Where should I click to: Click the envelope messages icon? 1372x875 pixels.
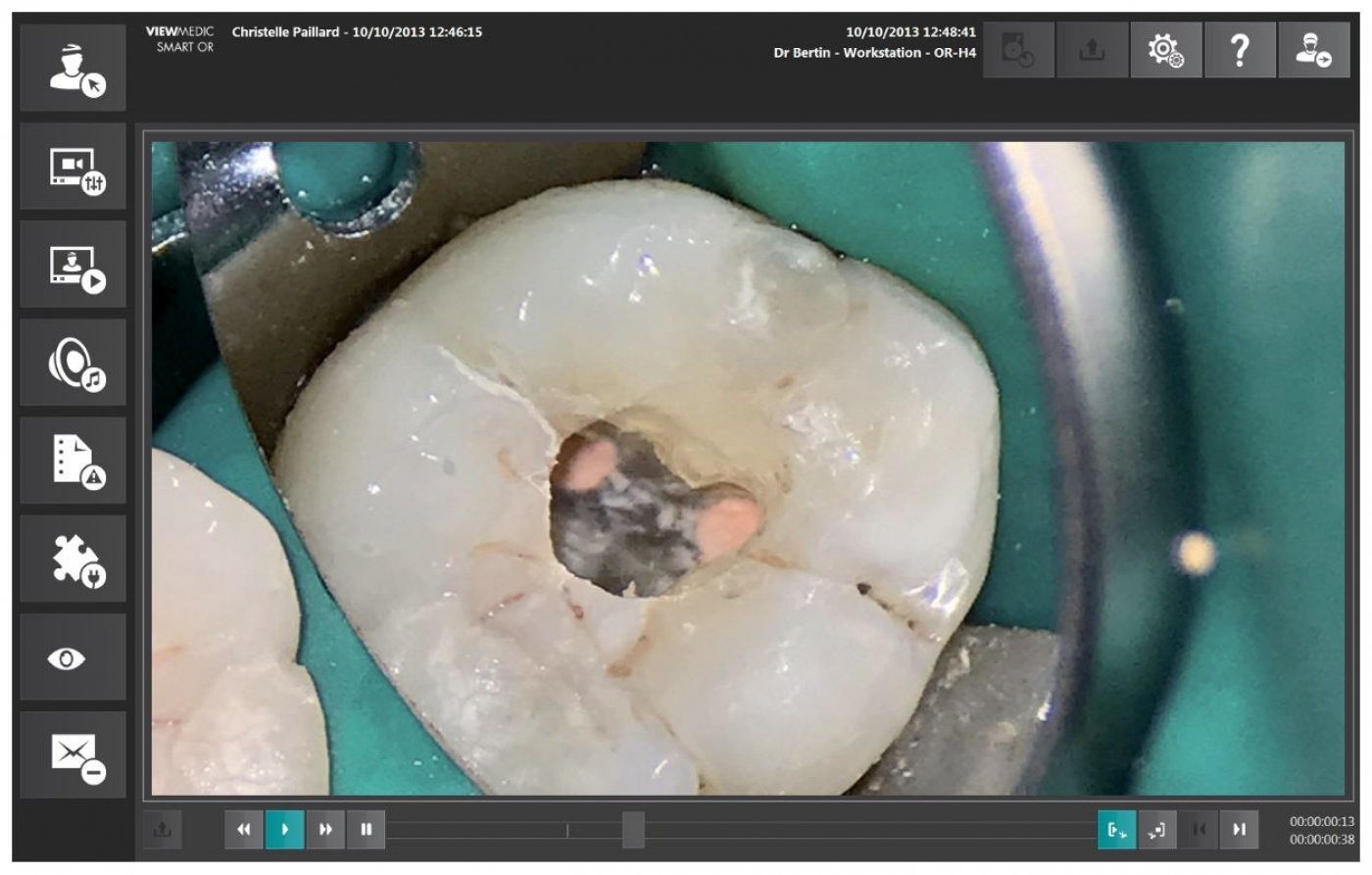point(73,755)
